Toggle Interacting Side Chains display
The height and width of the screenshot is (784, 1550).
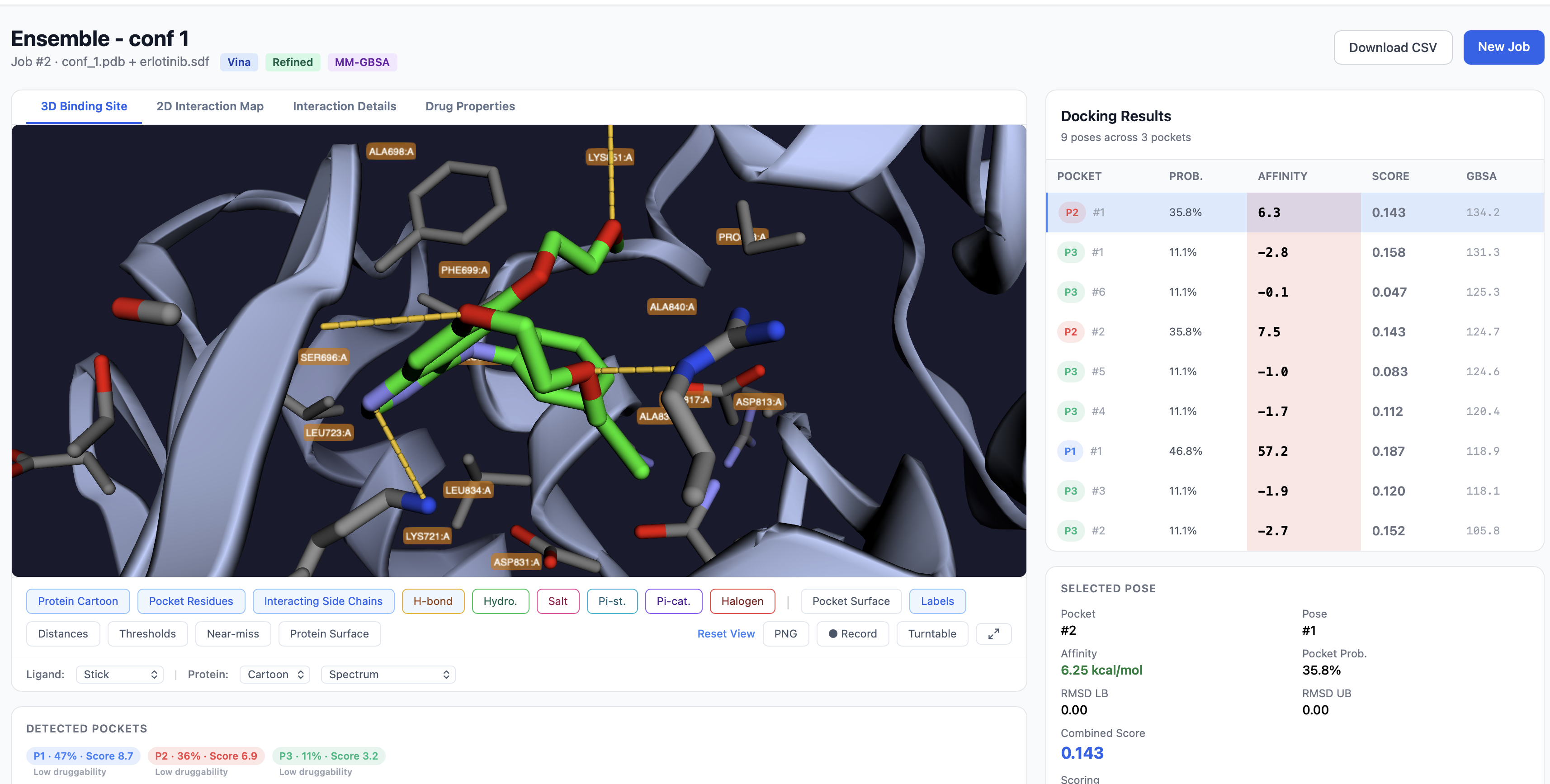pyautogui.click(x=323, y=601)
